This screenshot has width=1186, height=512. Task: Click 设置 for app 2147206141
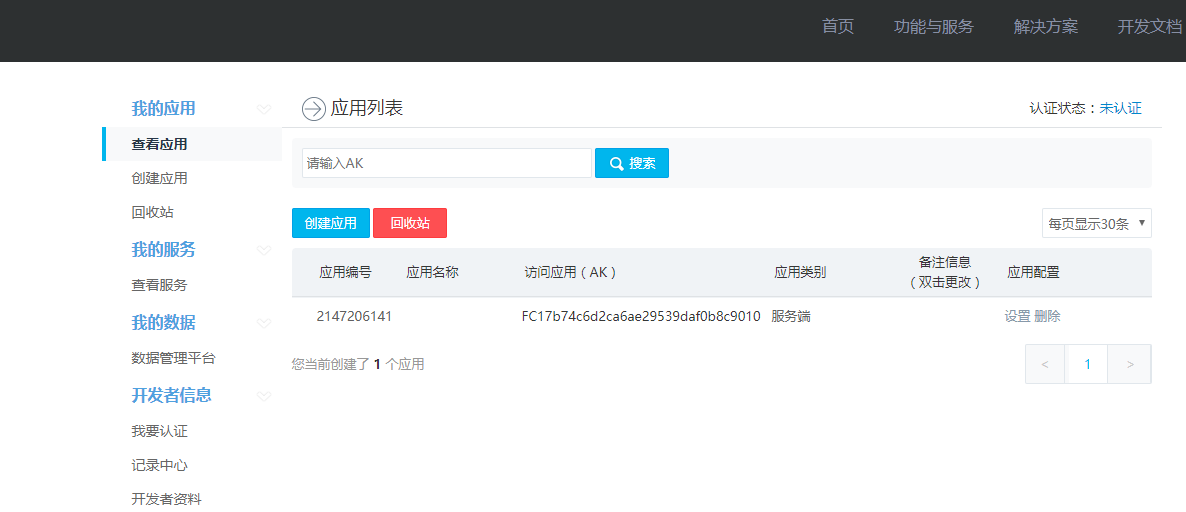[x=1017, y=316]
